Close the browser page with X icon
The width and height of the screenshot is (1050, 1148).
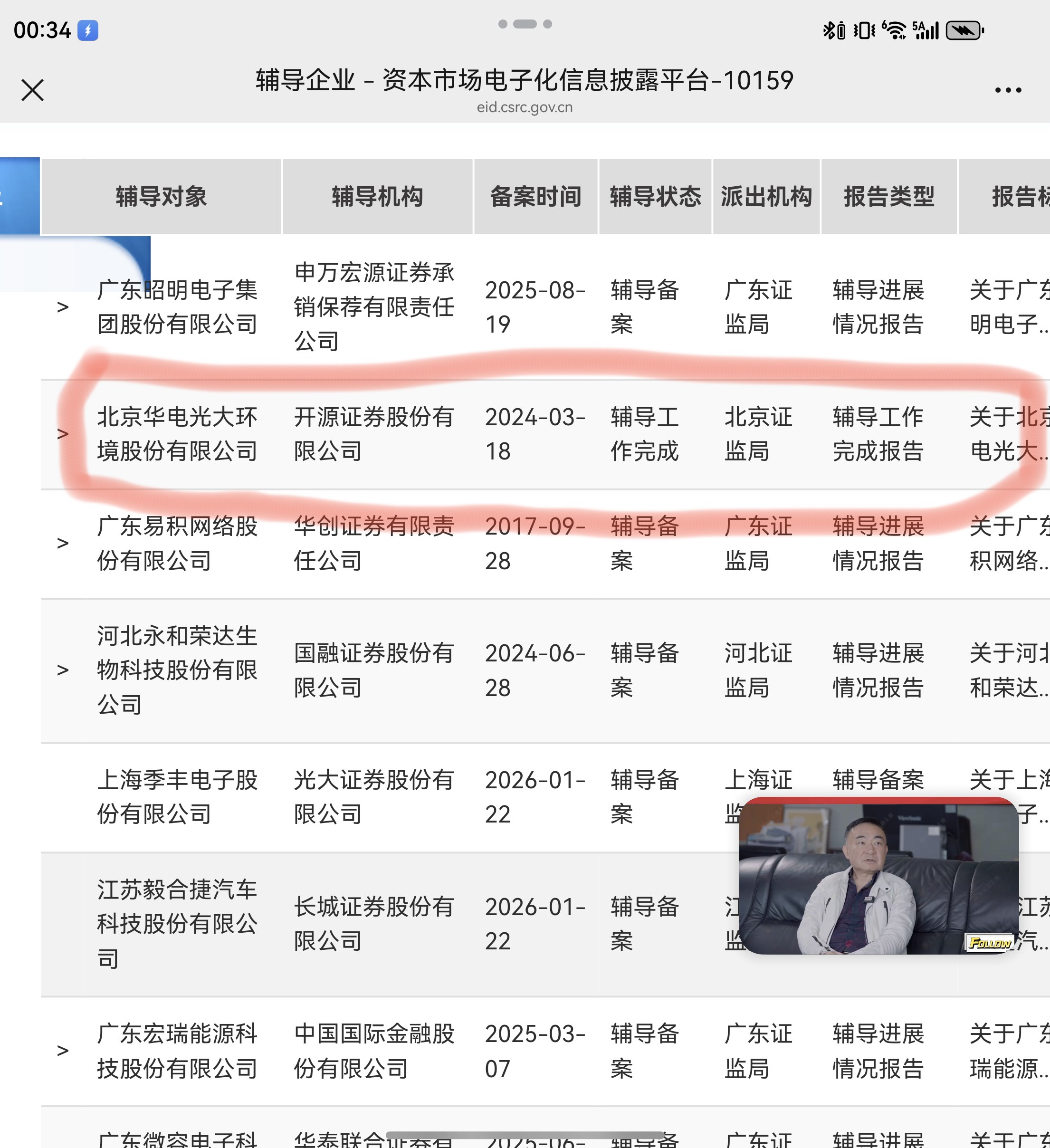pyautogui.click(x=32, y=90)
